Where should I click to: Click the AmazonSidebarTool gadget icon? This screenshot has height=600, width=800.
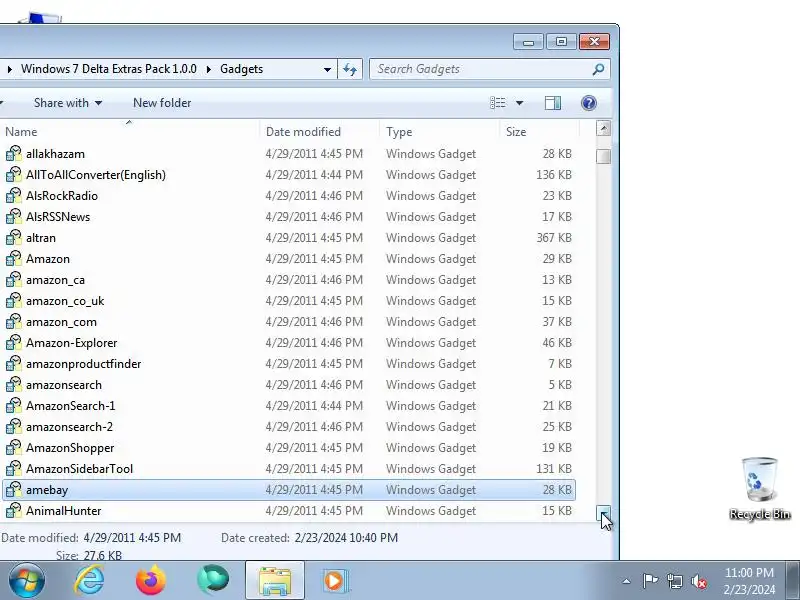point(14,468)
